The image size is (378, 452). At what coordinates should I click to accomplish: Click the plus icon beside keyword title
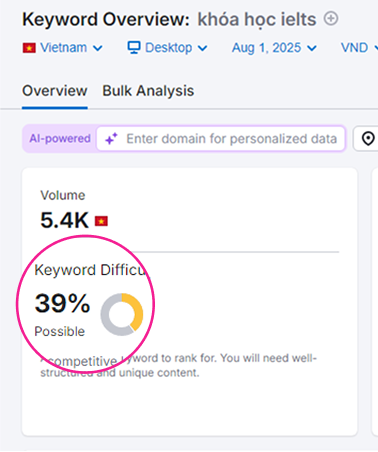coord(331,19)
